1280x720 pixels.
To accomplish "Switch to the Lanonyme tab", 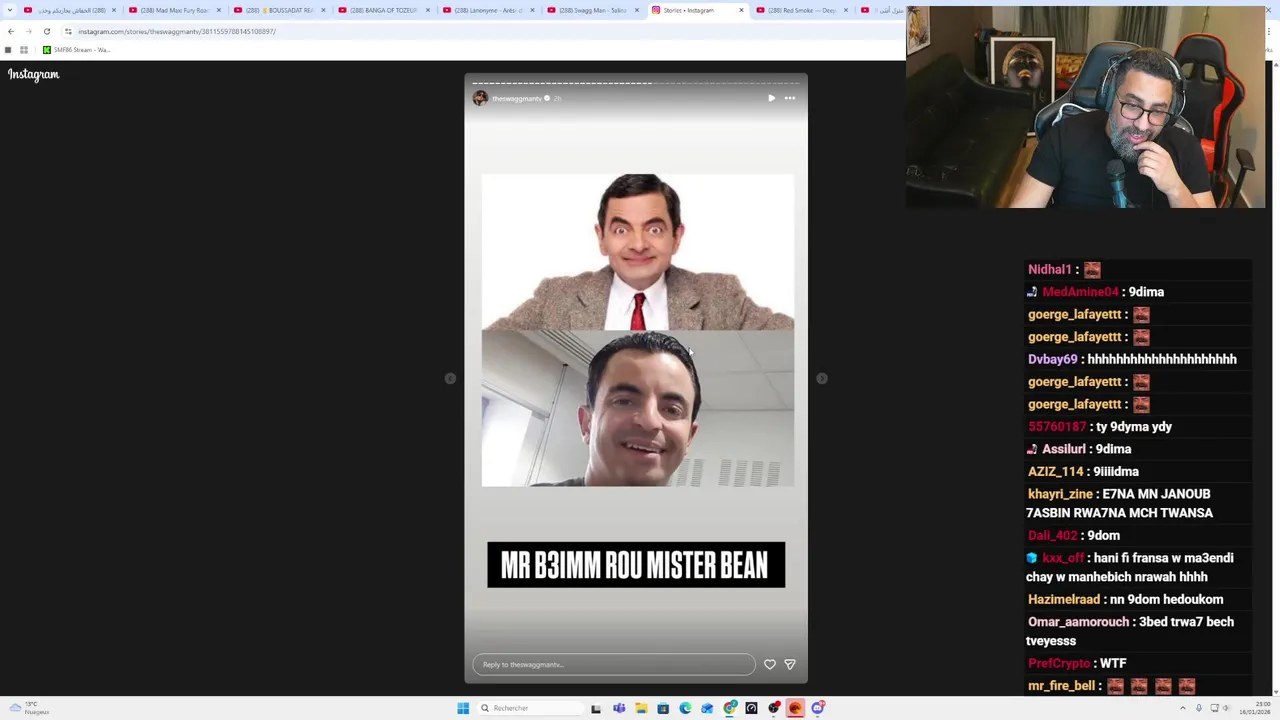I will point(490,10).
